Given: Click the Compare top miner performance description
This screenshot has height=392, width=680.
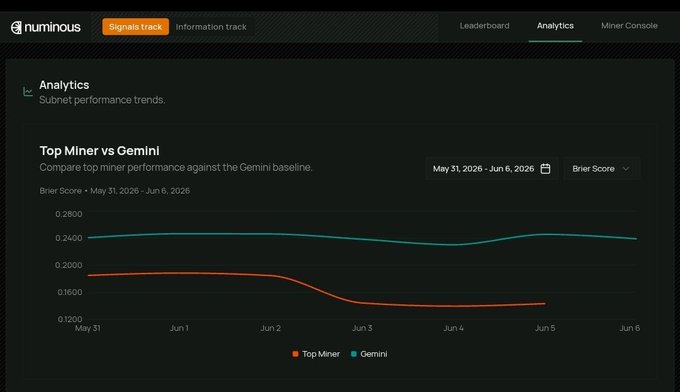Looking at the screenshot, I should 176,167.
